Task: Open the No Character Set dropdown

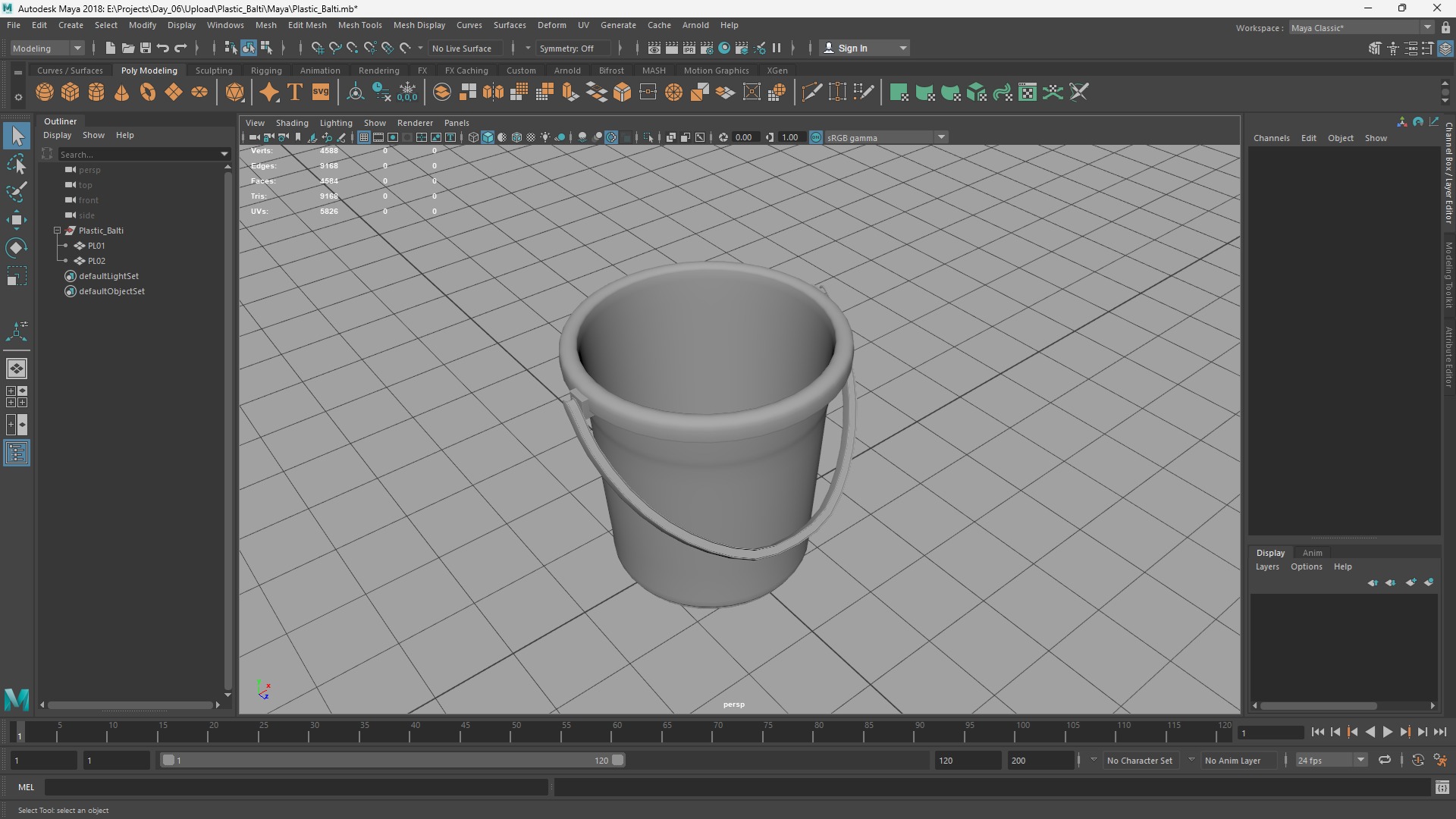Action: click(1139, 760)
